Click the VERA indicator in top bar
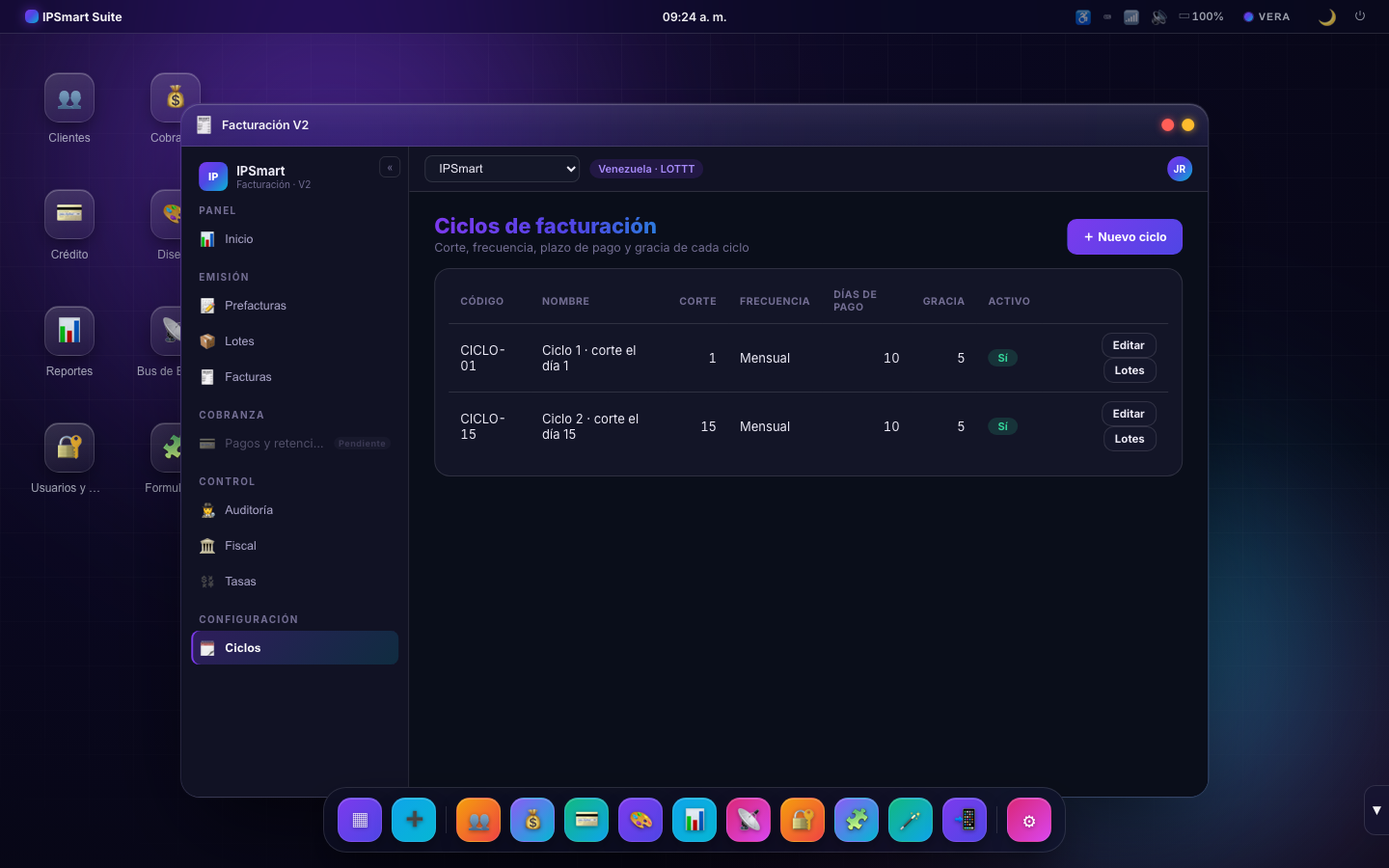The height and width of the screenshot is (868, 1389). [x=1266, y=16]
